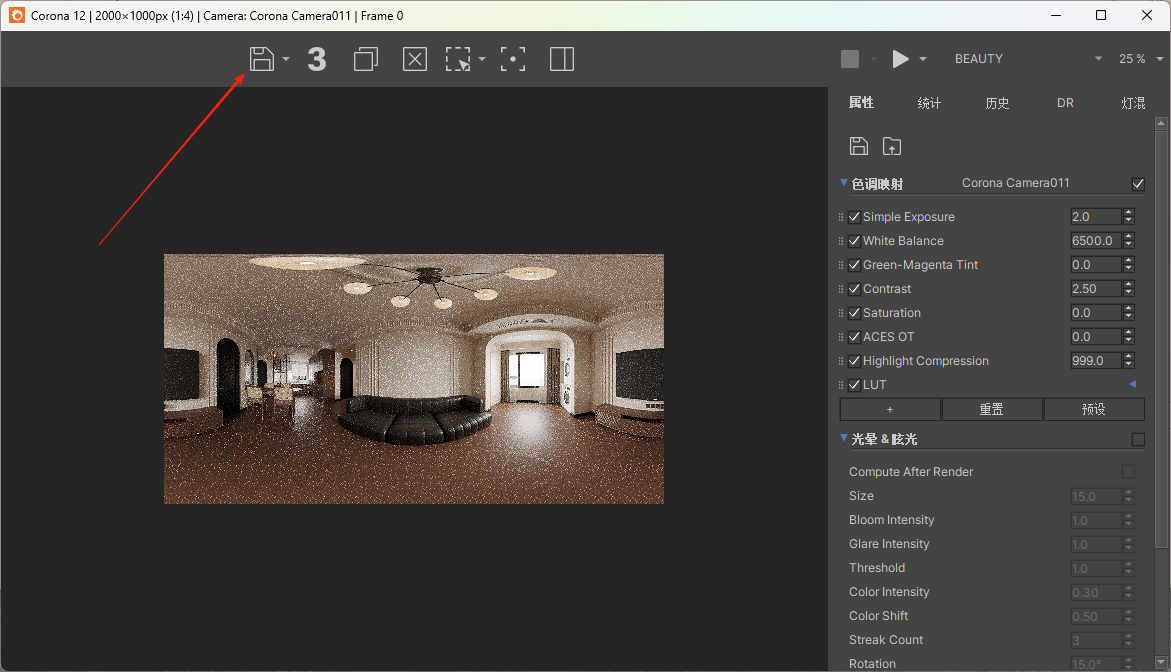Click the Save image floppy icon in toolbar
Image resolution: width=1171 pixels, height=672 pixels.
tap(261, 59)
